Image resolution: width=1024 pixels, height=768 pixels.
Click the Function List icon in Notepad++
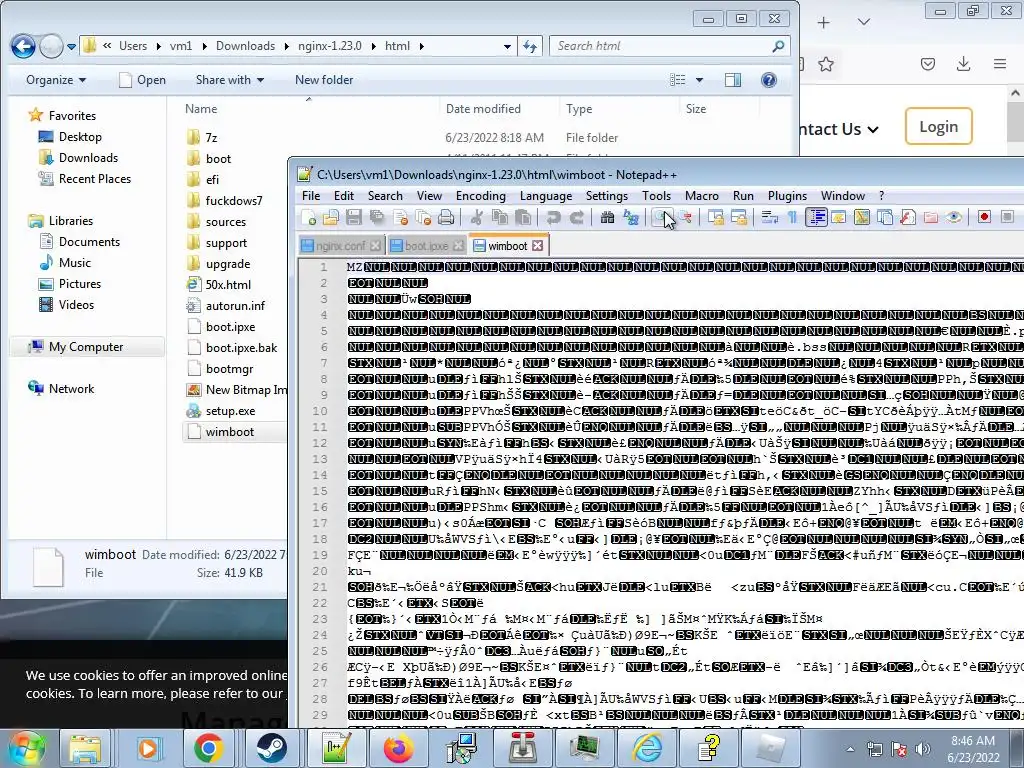(x=908, y=217)
